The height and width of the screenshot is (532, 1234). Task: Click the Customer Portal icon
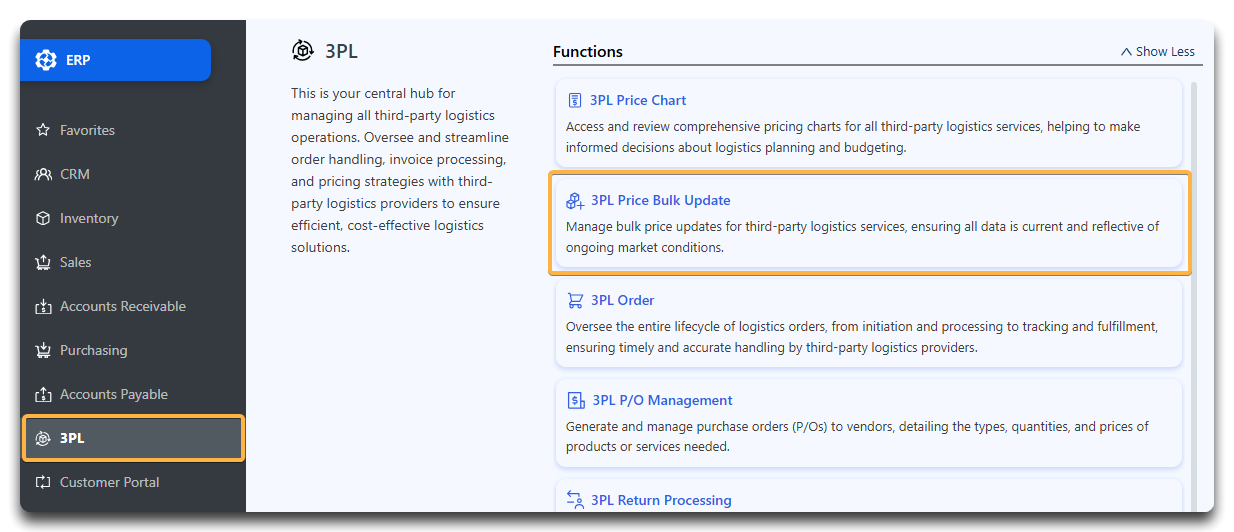coord(43,482)
